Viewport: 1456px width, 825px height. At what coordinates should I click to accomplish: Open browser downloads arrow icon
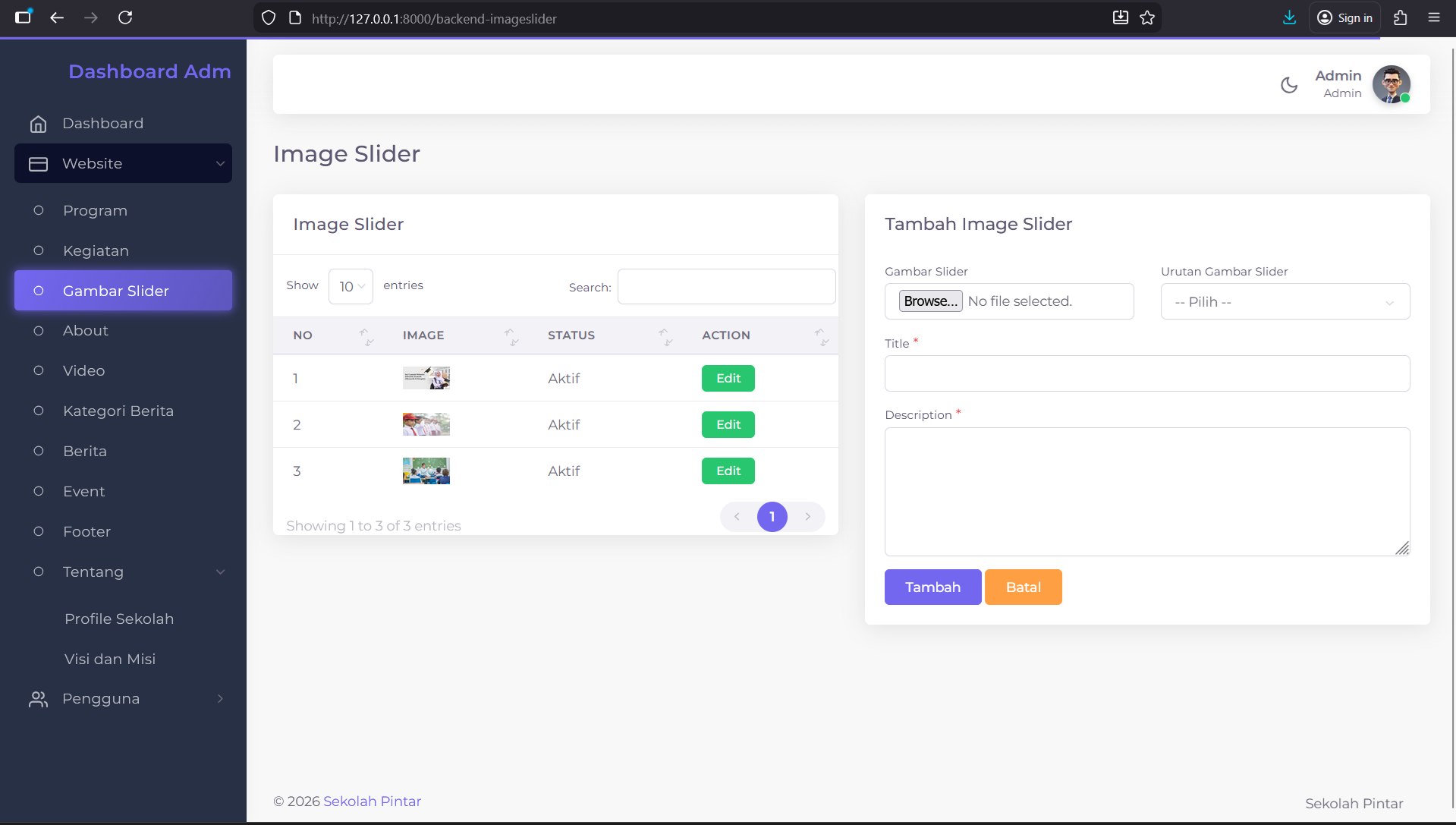pyautogui.click(x=1289, y=17)
